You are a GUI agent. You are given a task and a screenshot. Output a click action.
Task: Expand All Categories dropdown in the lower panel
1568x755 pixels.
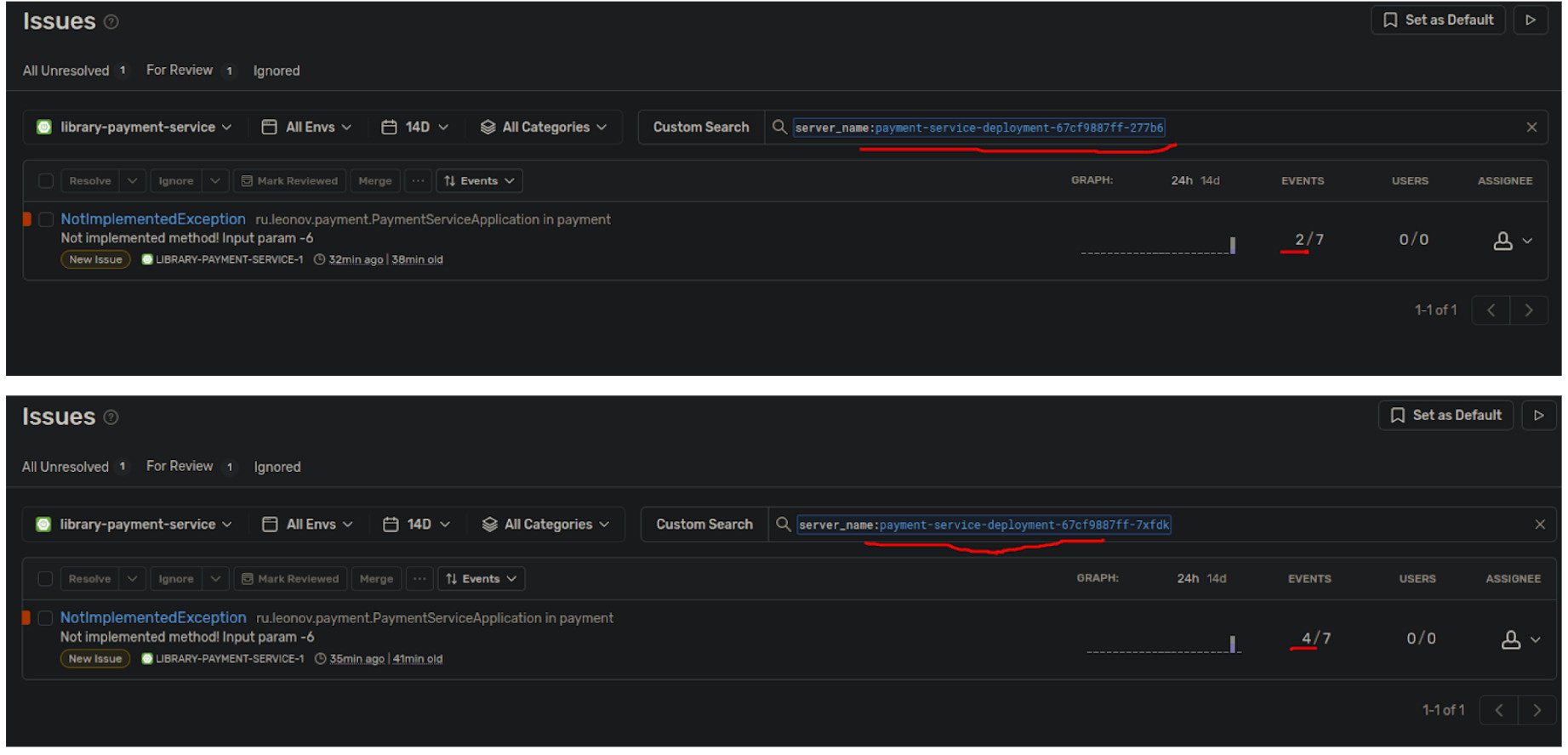[x=545, y=525]
